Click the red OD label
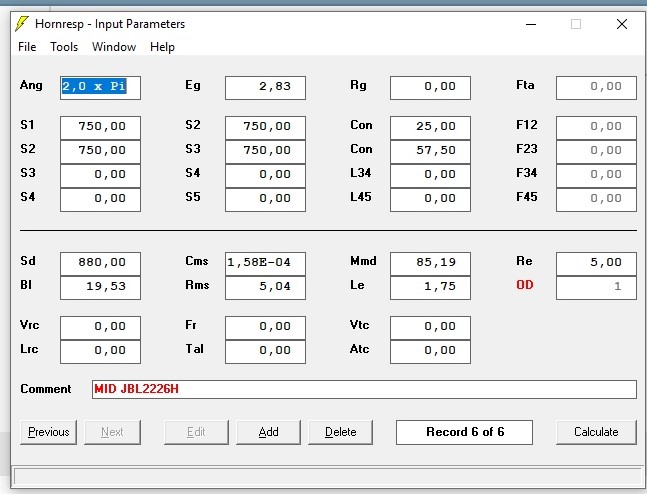Screen dimensions: 647x494 tap(525, 286)
